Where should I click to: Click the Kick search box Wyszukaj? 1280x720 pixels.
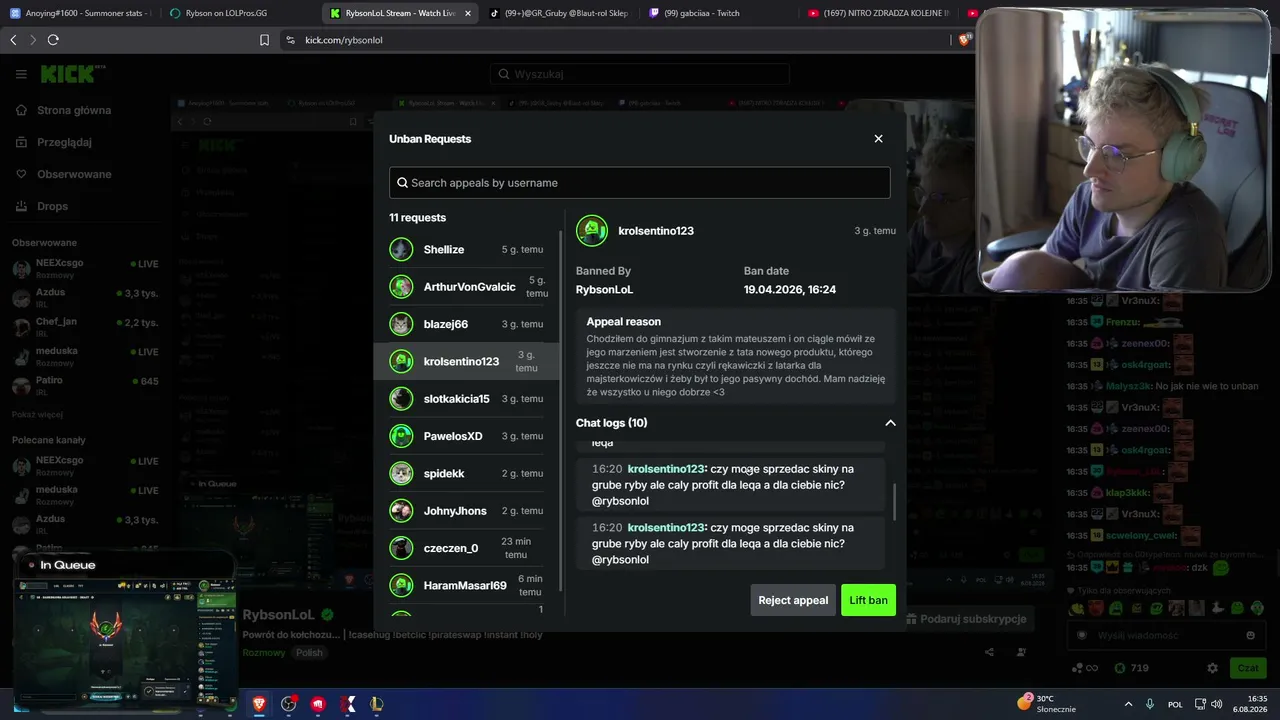click(x=640, y=74)
